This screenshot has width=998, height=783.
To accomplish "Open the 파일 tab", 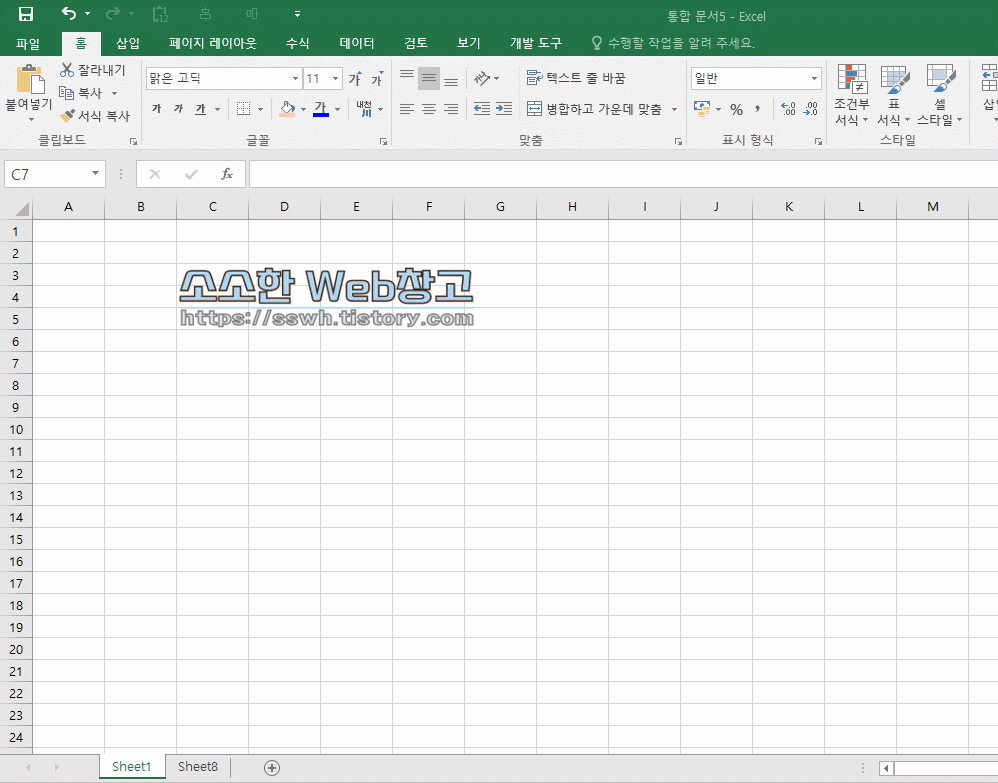I will pyautogui.click(x=28, y=43).
